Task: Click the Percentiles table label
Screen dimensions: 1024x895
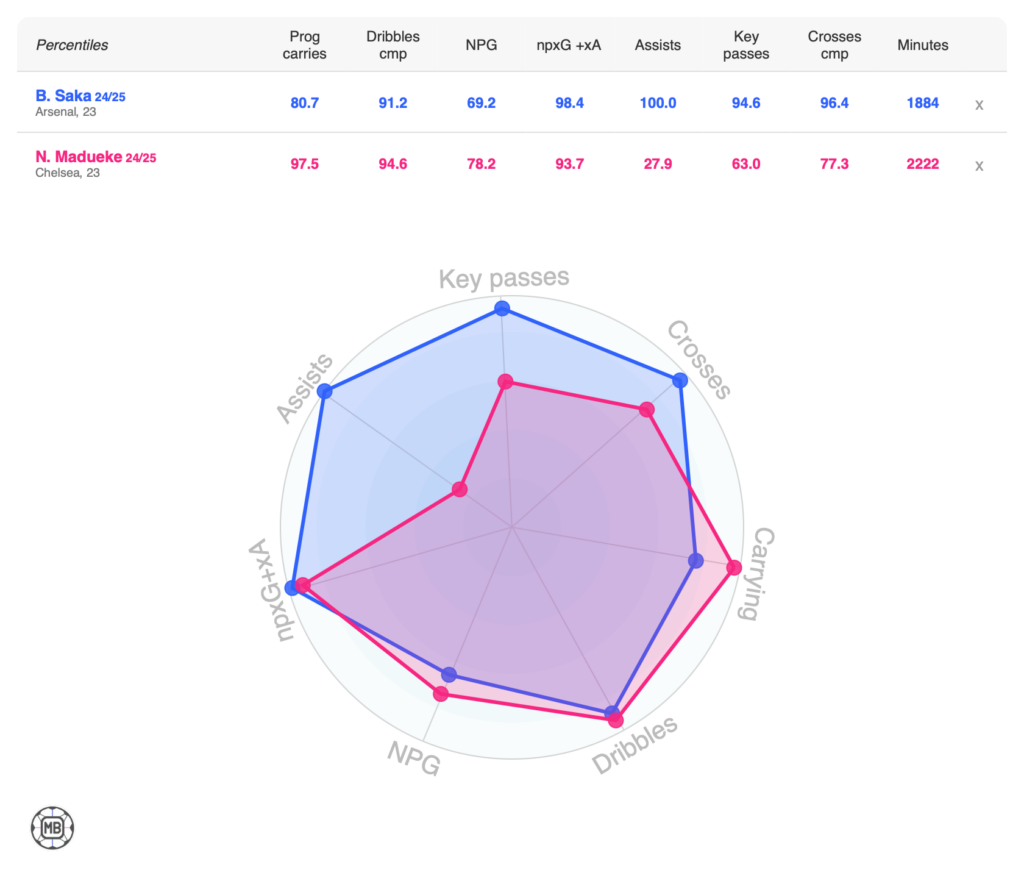Action: click(72, 45)
